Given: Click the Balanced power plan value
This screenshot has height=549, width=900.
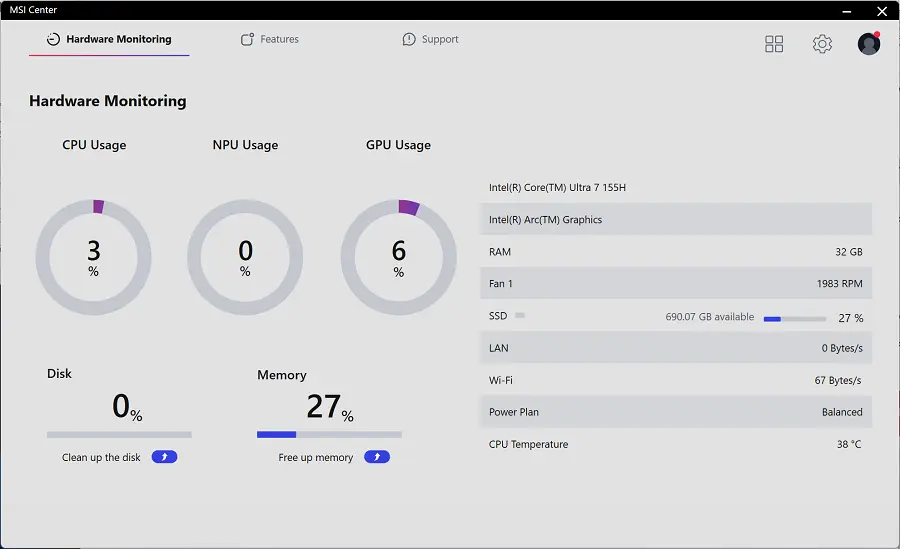Looking at the screenshot, I should pyautogui.click(x=842, y=412).
